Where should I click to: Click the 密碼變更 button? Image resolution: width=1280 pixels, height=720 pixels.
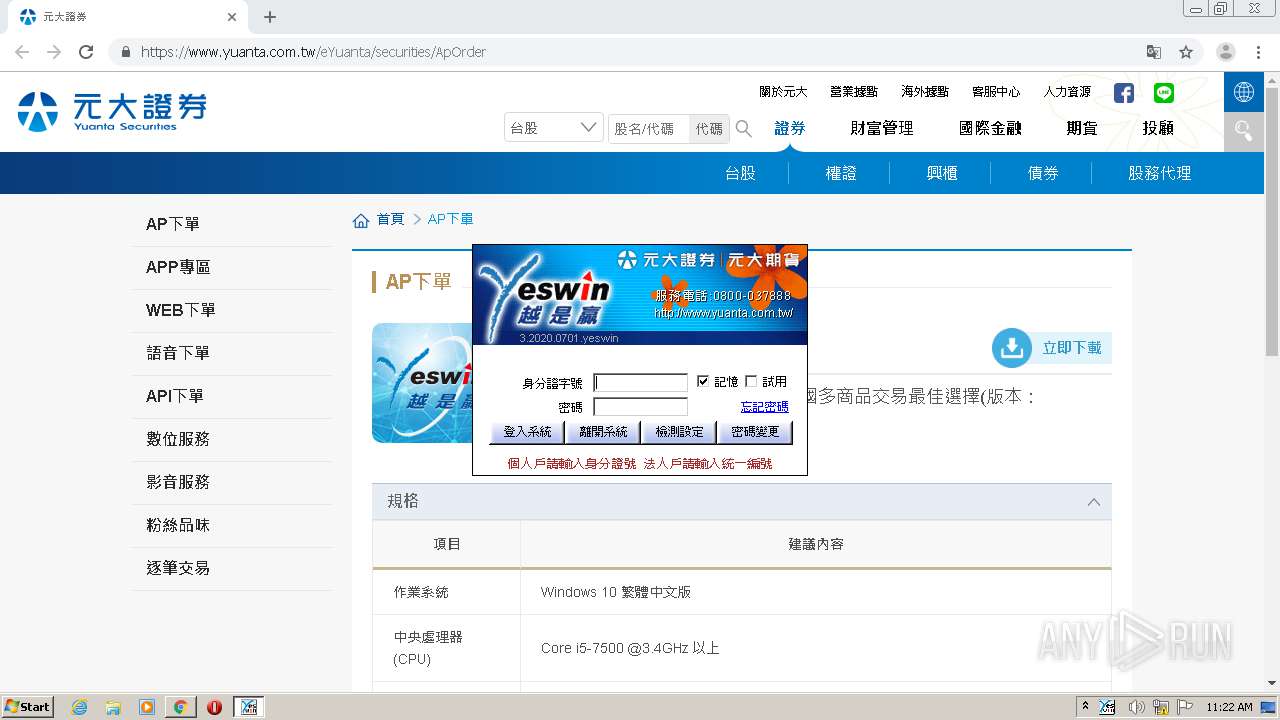pyautogui.click(x=755, y=432)
